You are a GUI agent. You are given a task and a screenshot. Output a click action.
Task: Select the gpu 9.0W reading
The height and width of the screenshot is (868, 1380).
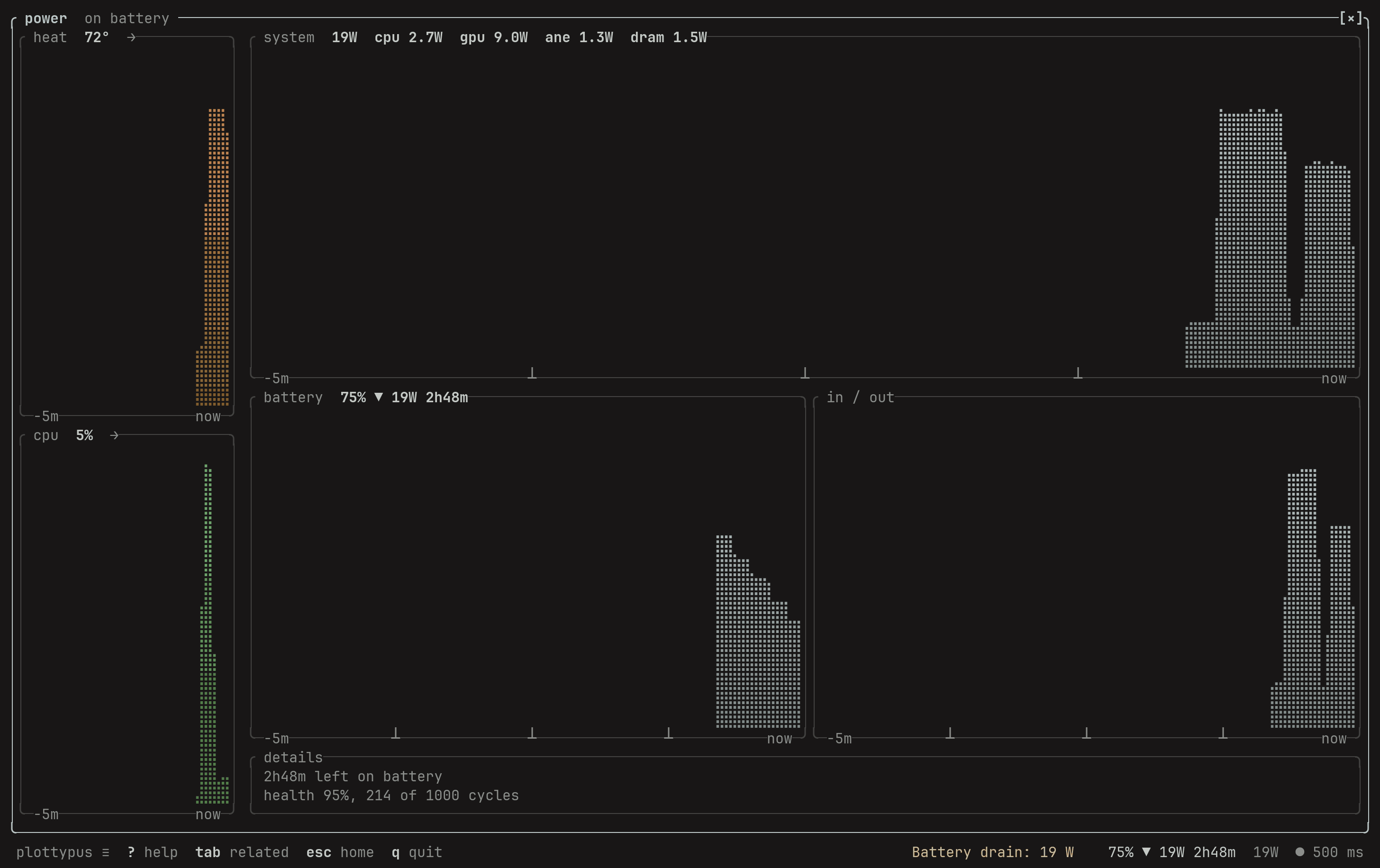click(493, 37)
